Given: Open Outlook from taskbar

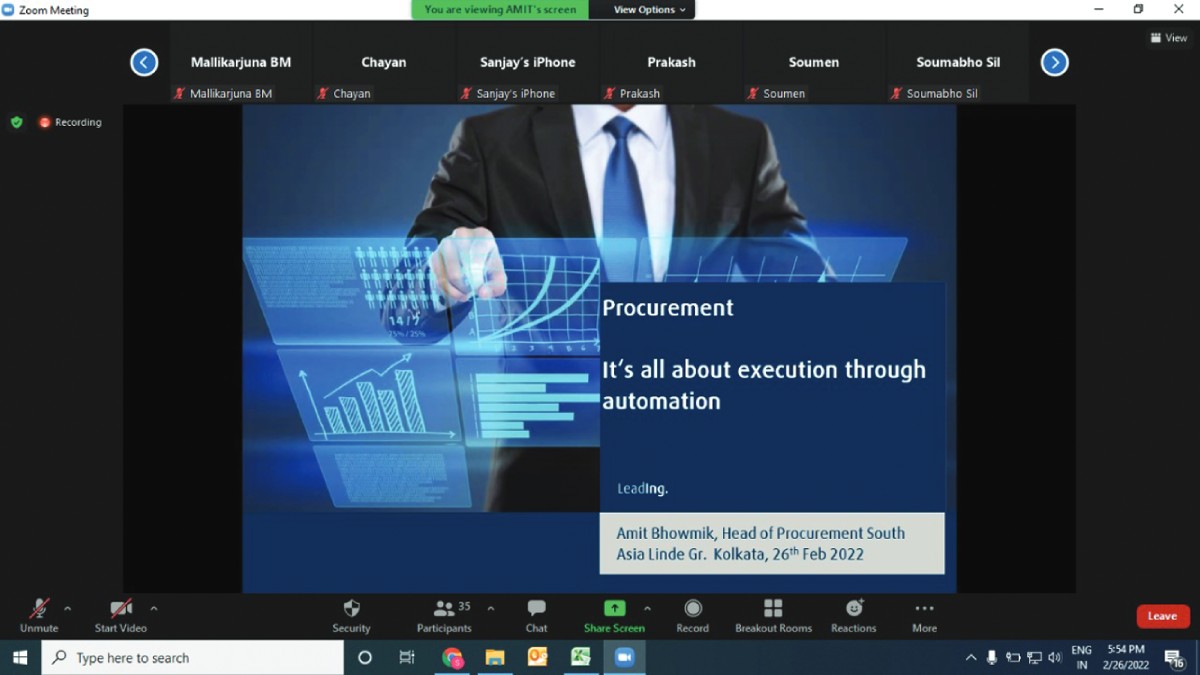Looking at the screenshot, I should 538,657.
